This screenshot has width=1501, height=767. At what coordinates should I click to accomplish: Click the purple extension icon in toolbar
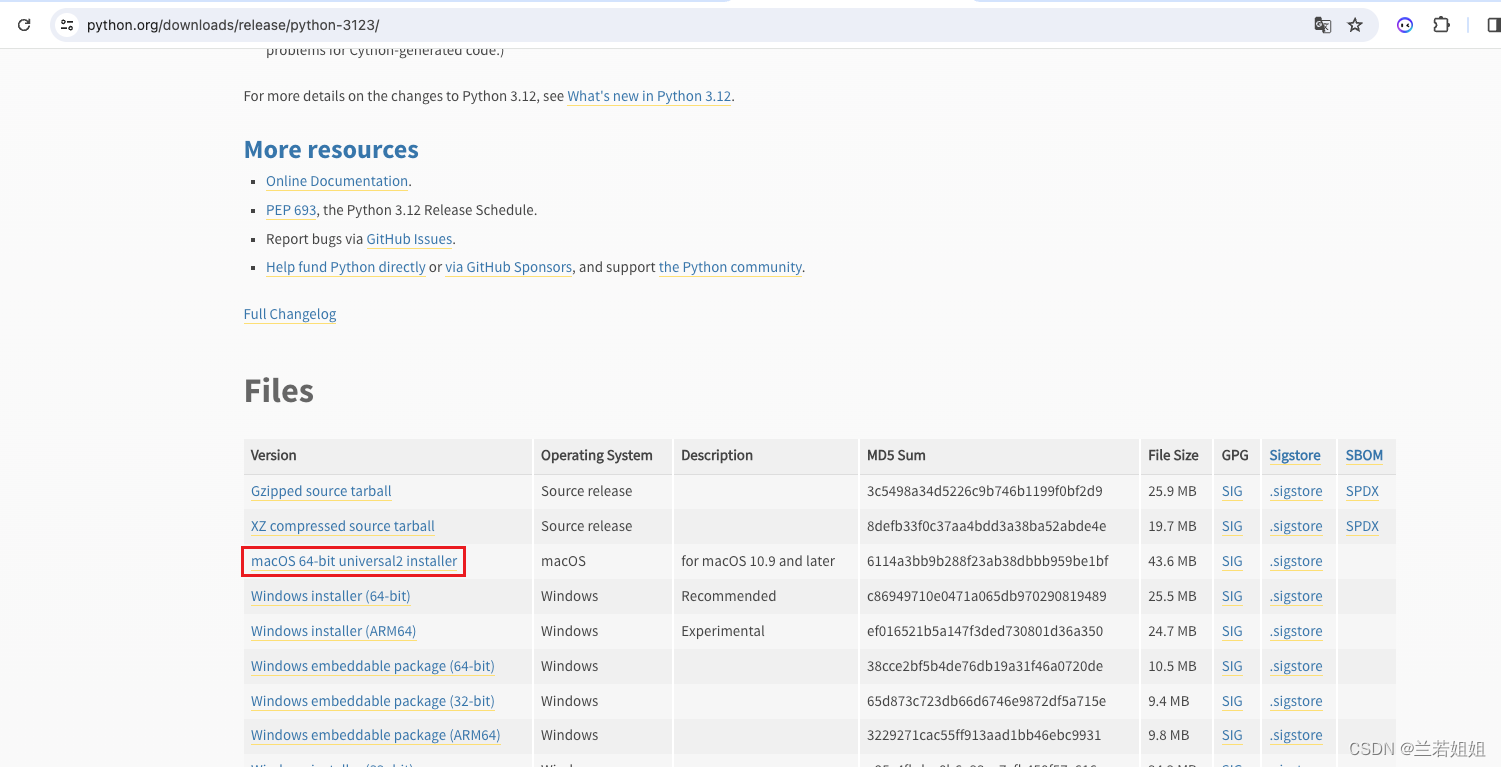(x=1405, y=25)
